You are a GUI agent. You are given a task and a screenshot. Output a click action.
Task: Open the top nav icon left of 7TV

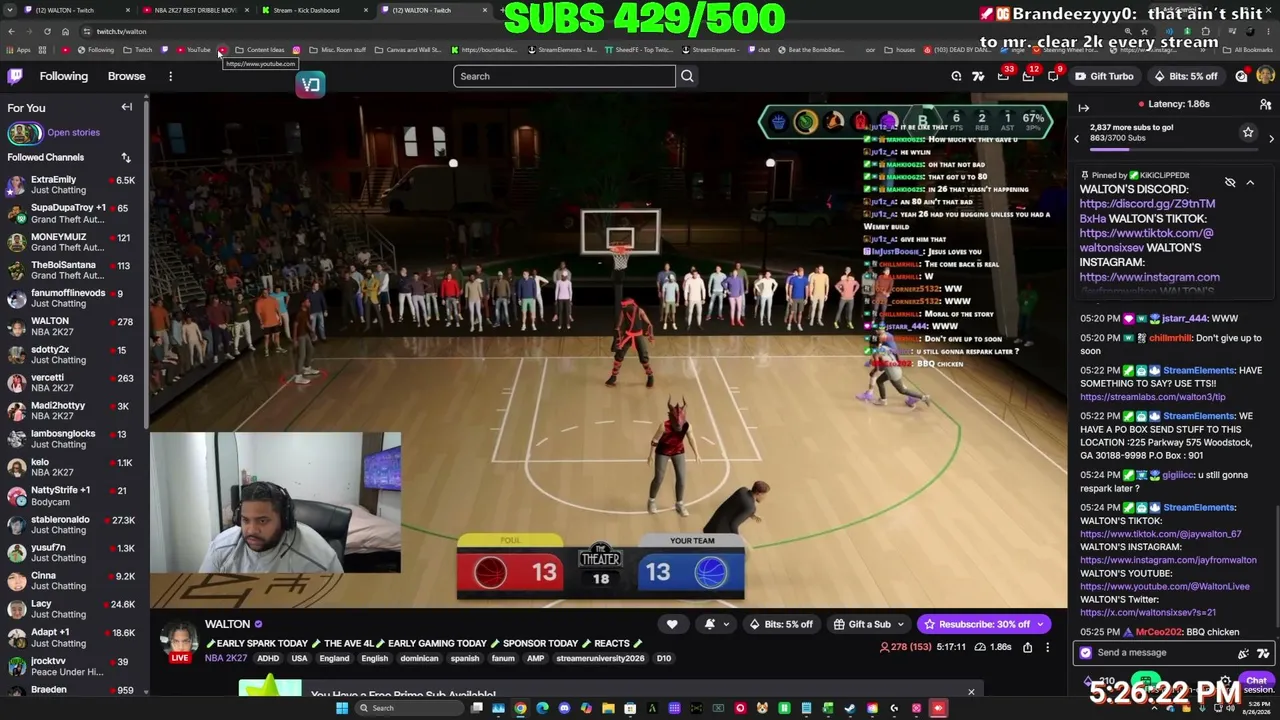click(956, 76)
